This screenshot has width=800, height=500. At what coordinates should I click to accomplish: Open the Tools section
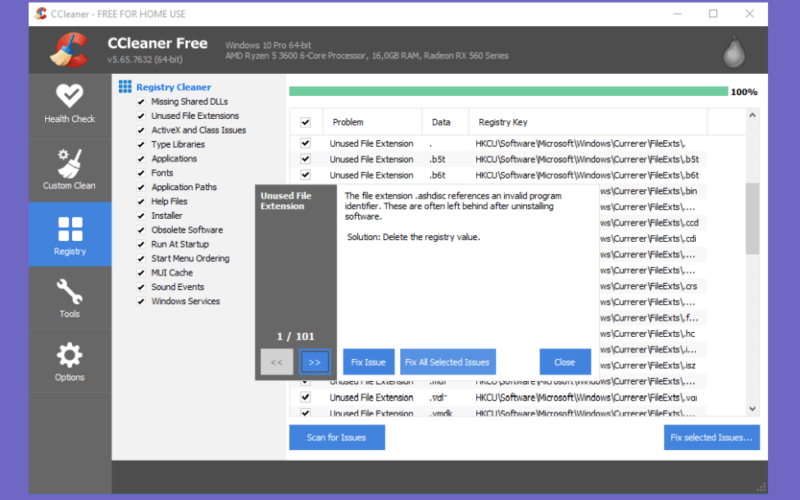70,298
